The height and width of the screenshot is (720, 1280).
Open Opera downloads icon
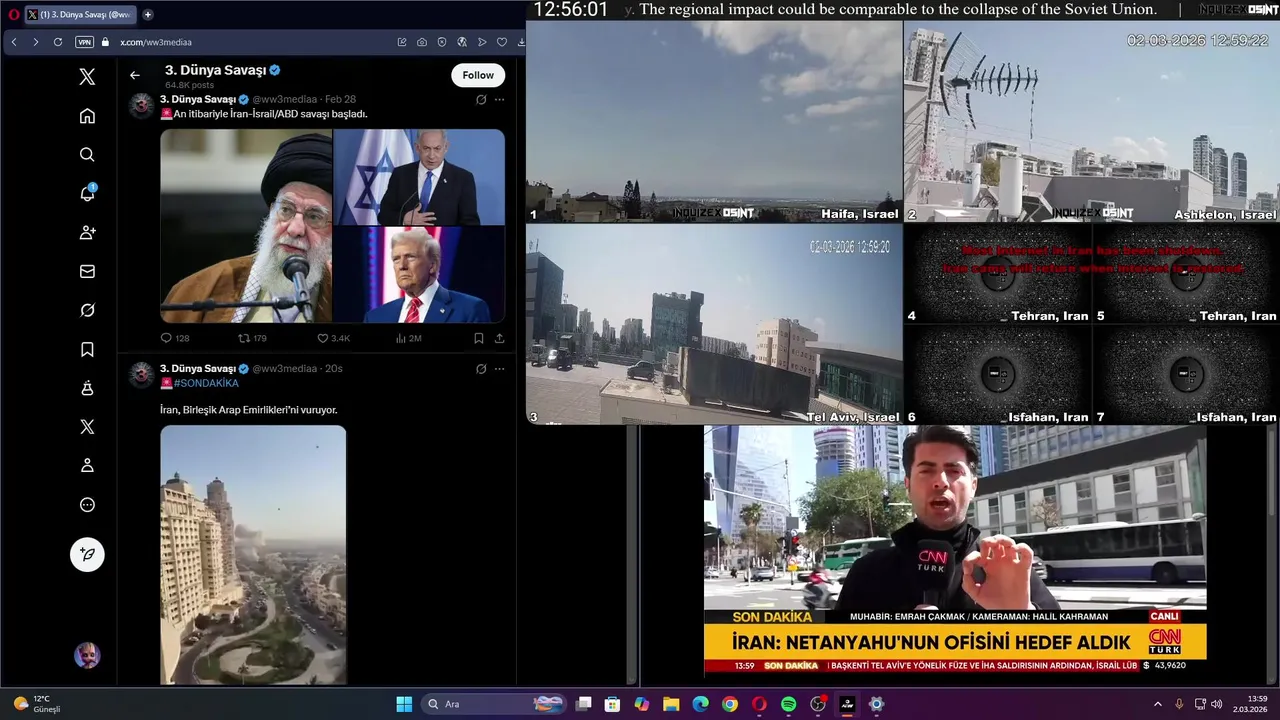click(521, 42)
